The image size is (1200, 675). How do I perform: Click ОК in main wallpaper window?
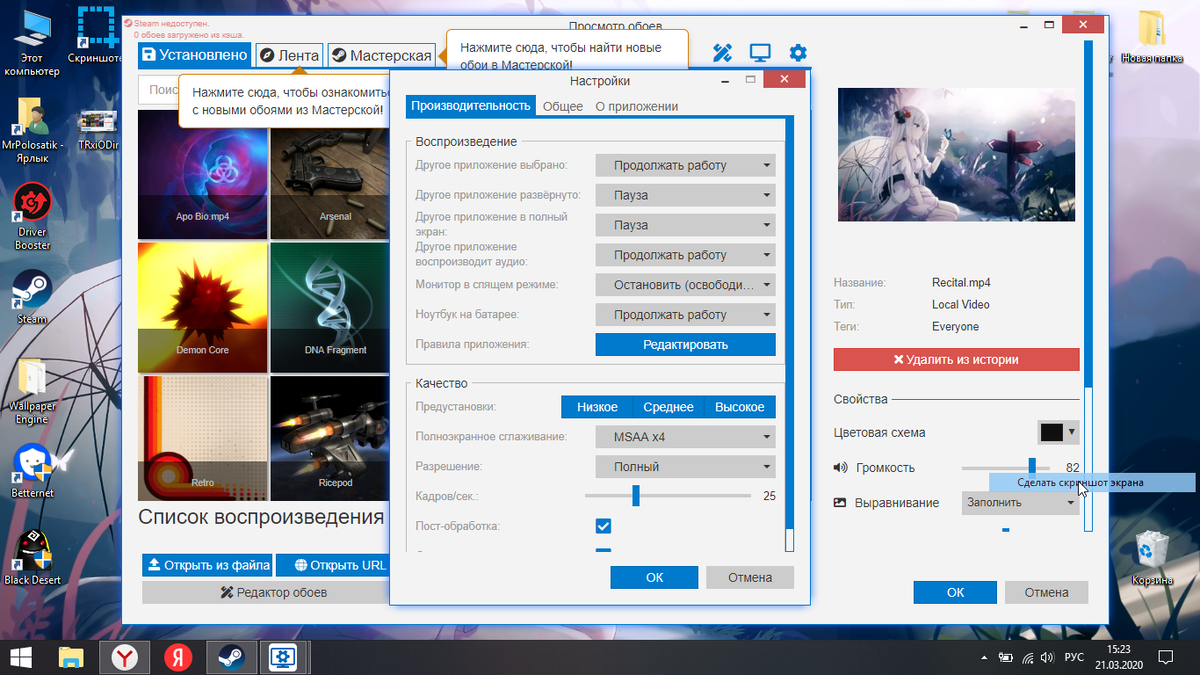click(x=956, y=592)
